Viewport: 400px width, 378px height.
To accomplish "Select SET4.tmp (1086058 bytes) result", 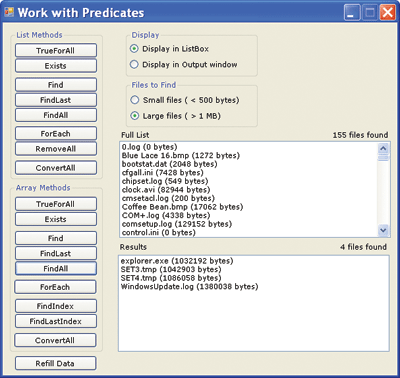I will [254, 278].
